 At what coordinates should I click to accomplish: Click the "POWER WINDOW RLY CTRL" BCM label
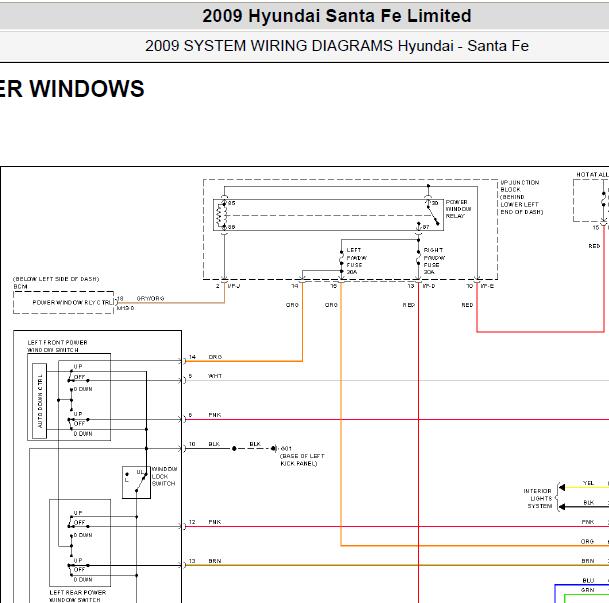click(x=73, y=302)
